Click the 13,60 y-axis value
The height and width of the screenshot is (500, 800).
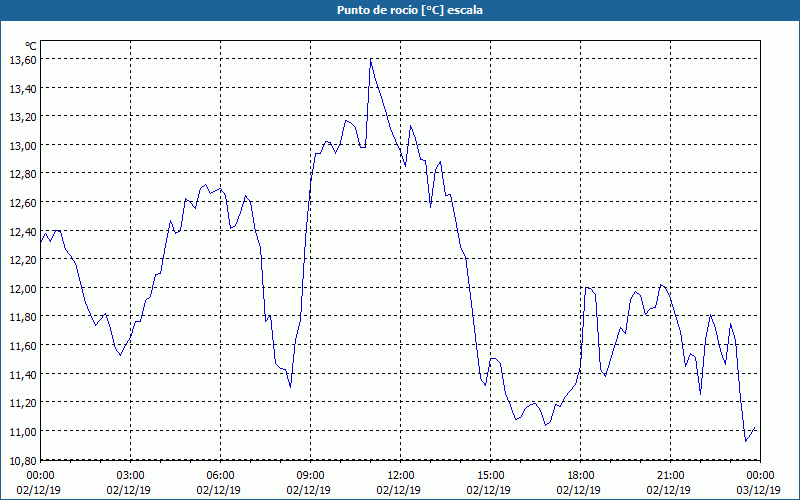point(23,60)
